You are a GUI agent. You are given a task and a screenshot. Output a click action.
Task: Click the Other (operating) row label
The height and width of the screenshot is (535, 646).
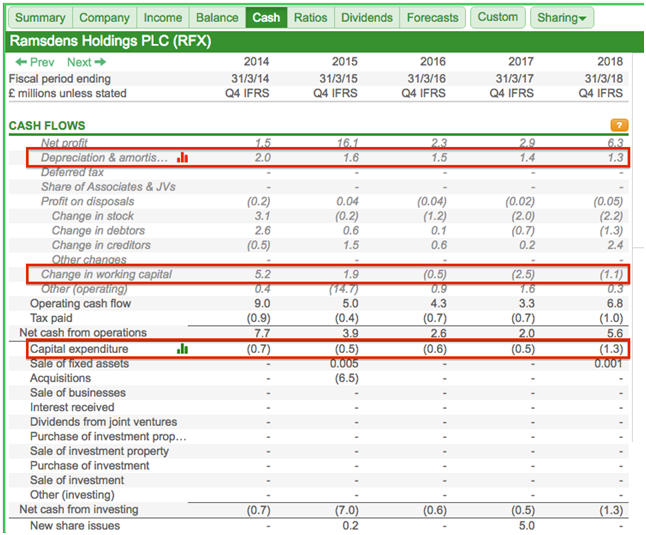[x=84, y=289]
